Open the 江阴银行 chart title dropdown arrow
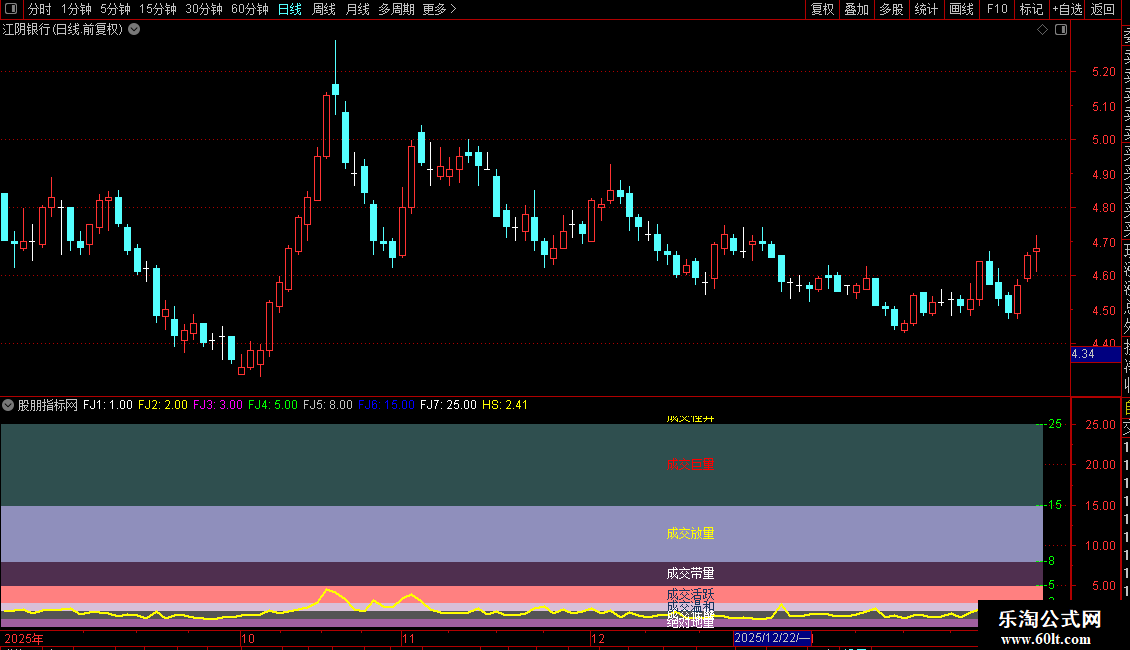This screenshot has width=1130, height=650. (x=134, y=30)
